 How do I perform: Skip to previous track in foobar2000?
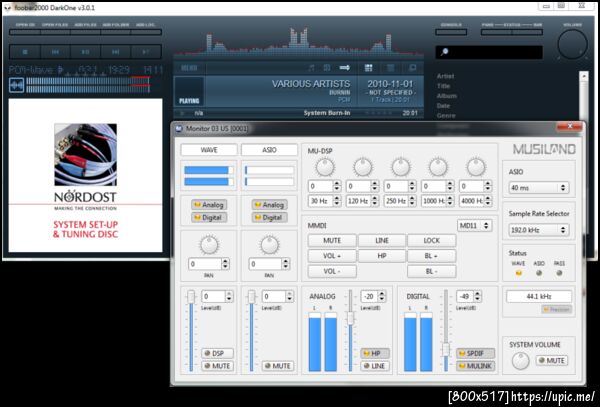coord(55,52)
